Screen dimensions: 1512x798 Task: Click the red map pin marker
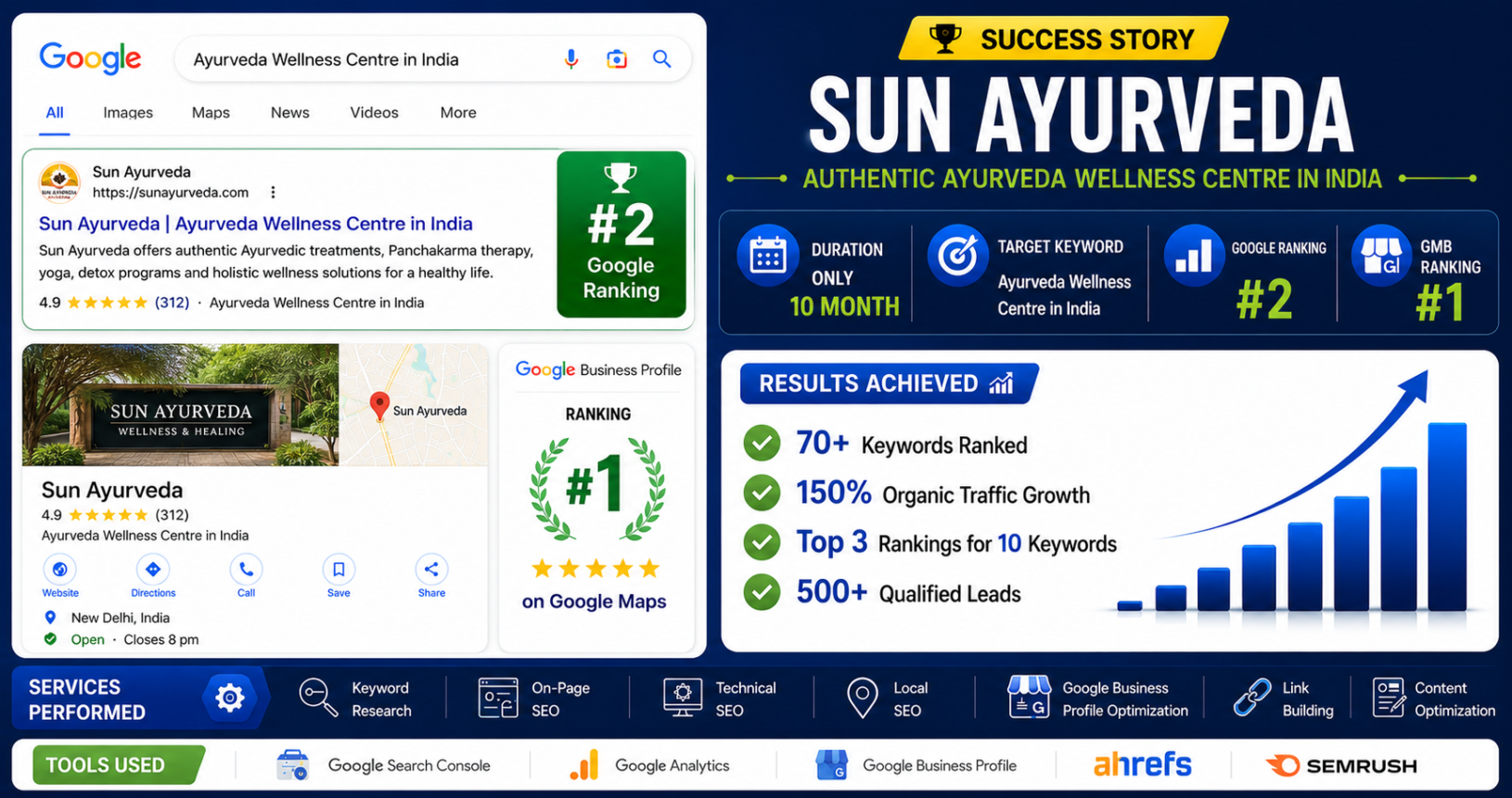[x=379, y=406]
